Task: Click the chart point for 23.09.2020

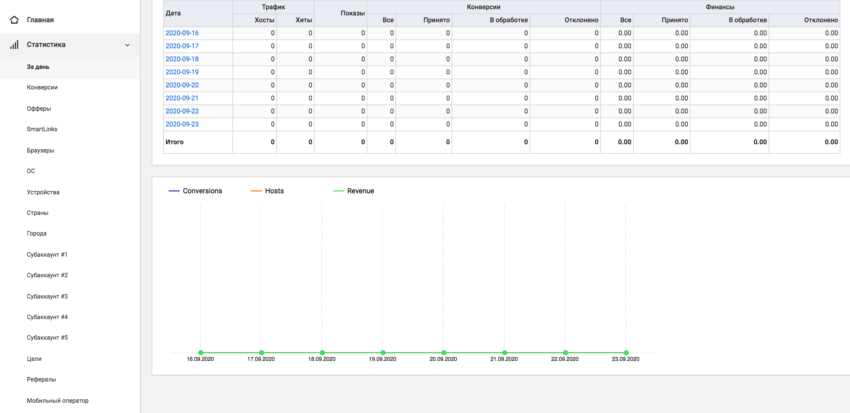Action: click(626, 353)
